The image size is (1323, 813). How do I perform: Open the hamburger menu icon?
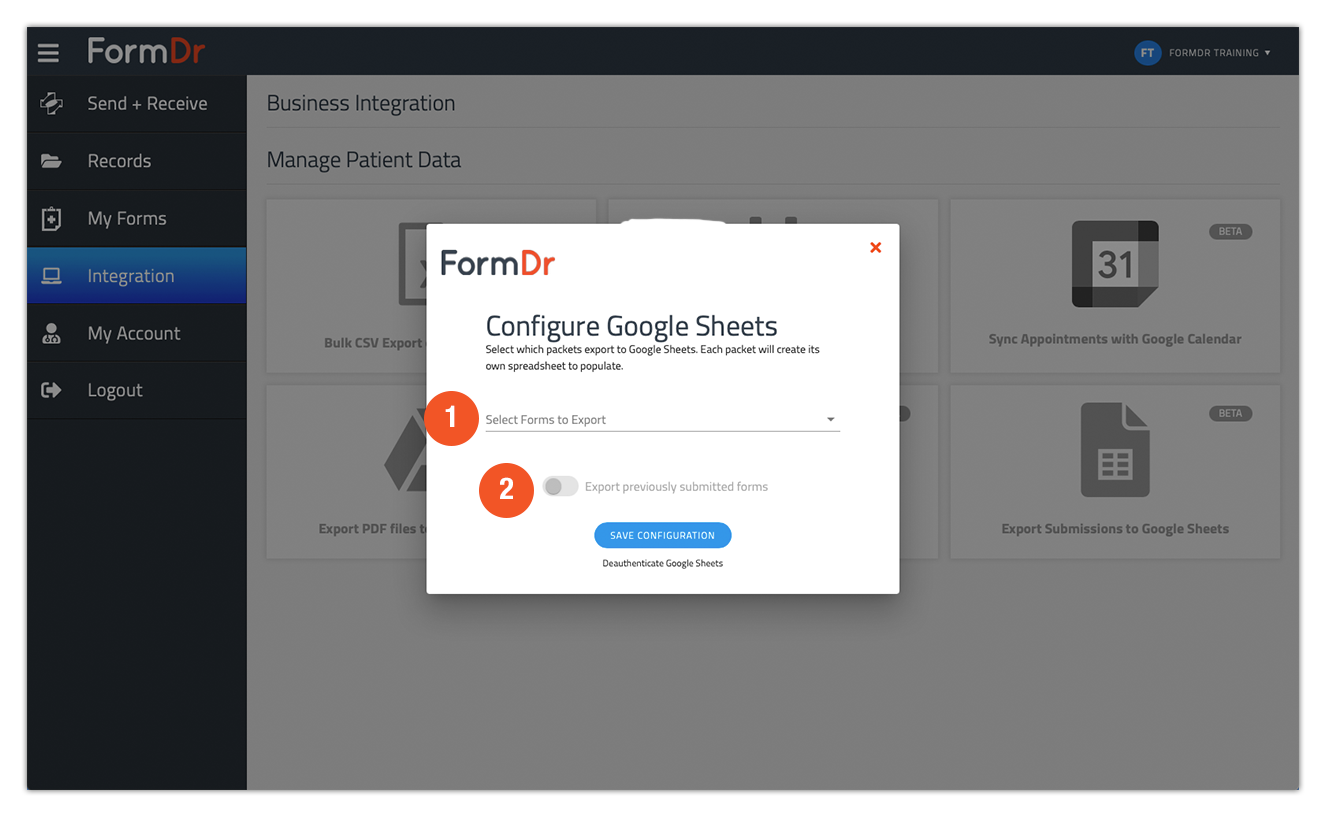pyautogui.click(x=48, y=53)
